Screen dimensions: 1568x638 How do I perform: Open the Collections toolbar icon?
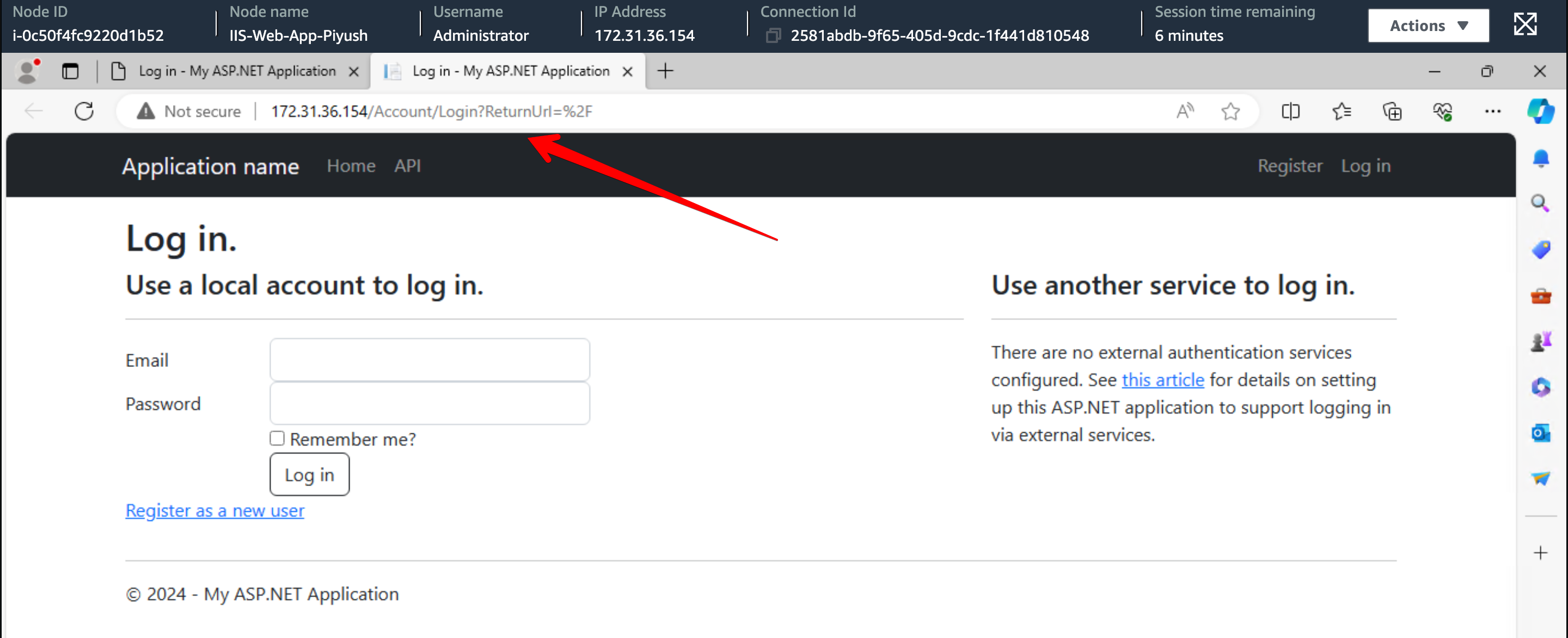tap(1392, 112)
